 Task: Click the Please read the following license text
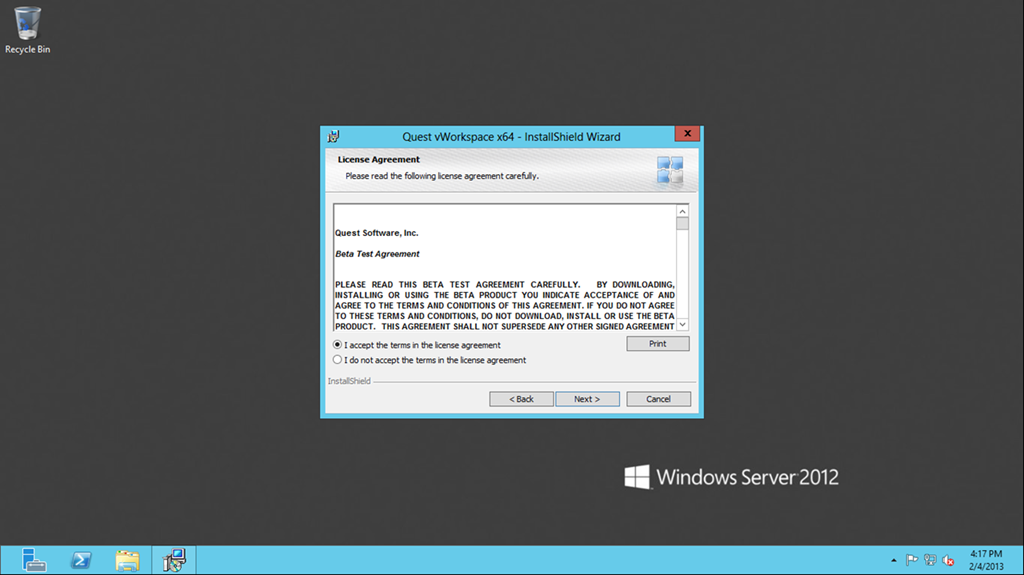[x=442, y=176]
